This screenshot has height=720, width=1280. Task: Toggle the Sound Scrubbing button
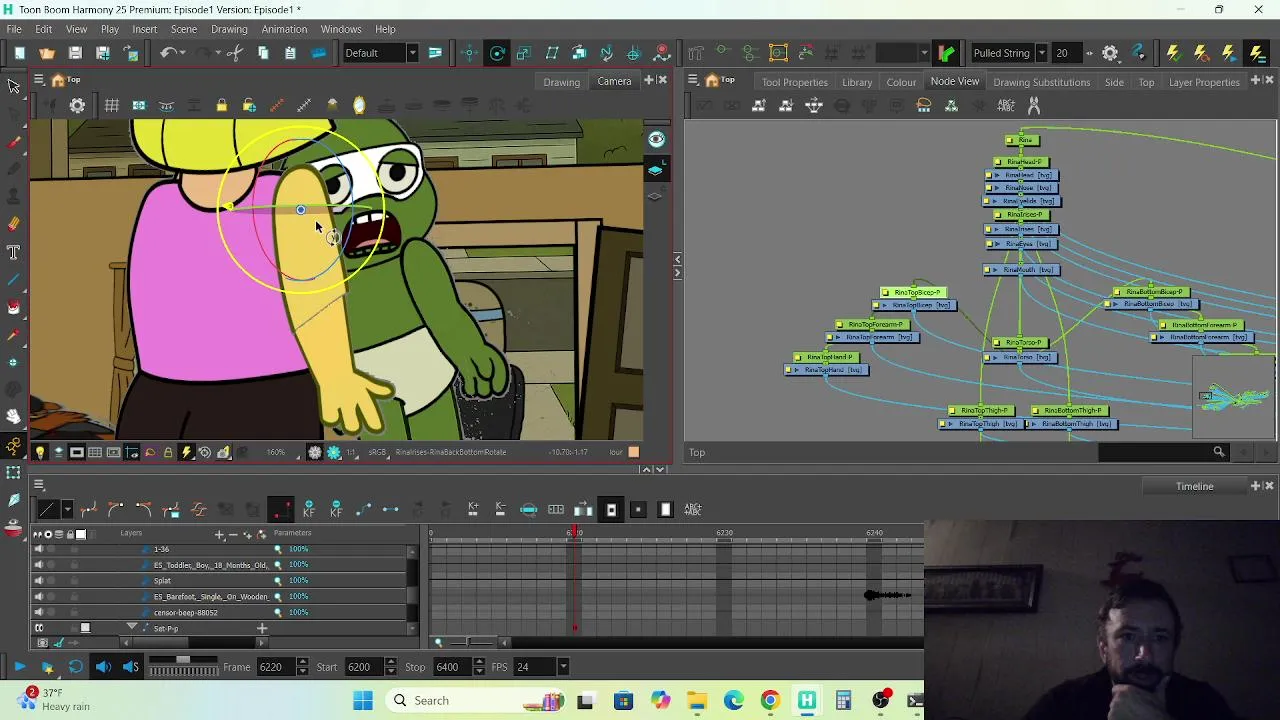coord(130,667)
